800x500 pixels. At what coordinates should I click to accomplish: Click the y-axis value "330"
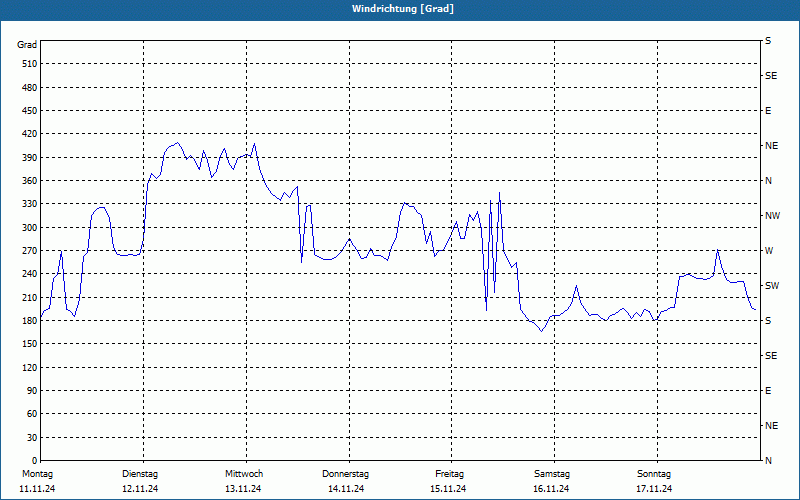30,204
